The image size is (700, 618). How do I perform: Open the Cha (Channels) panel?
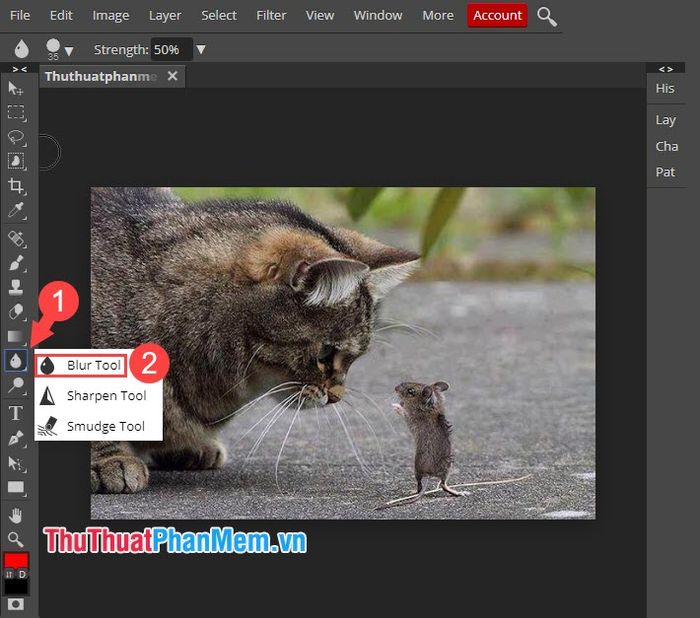tap(667, 146)
